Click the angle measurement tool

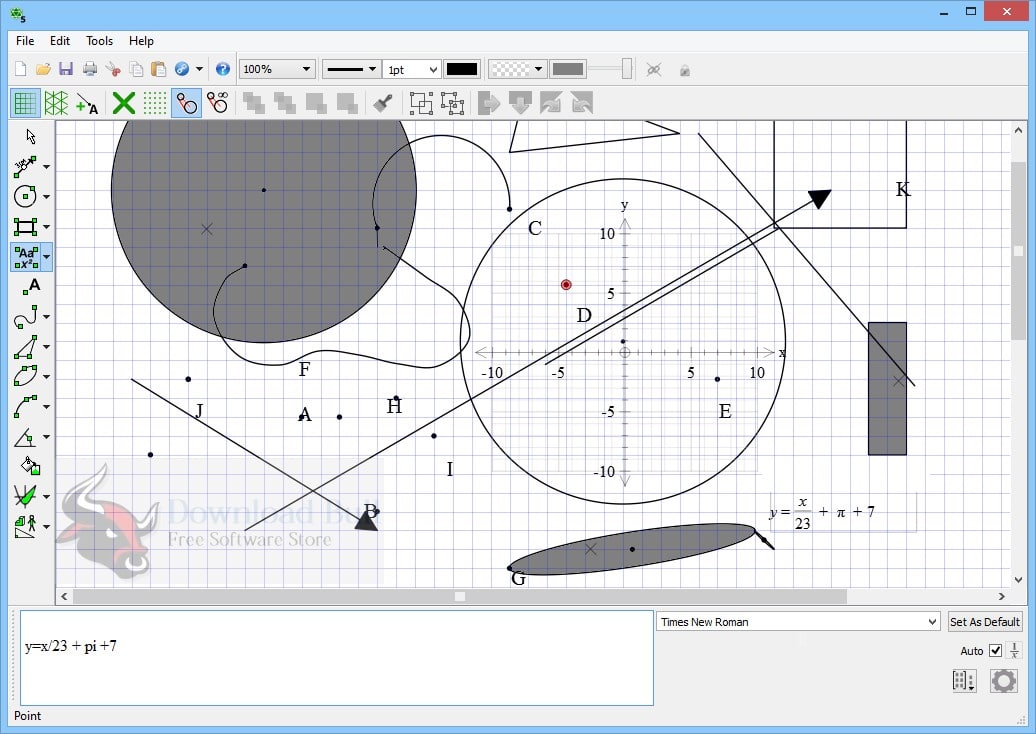[x=25, y=438]
